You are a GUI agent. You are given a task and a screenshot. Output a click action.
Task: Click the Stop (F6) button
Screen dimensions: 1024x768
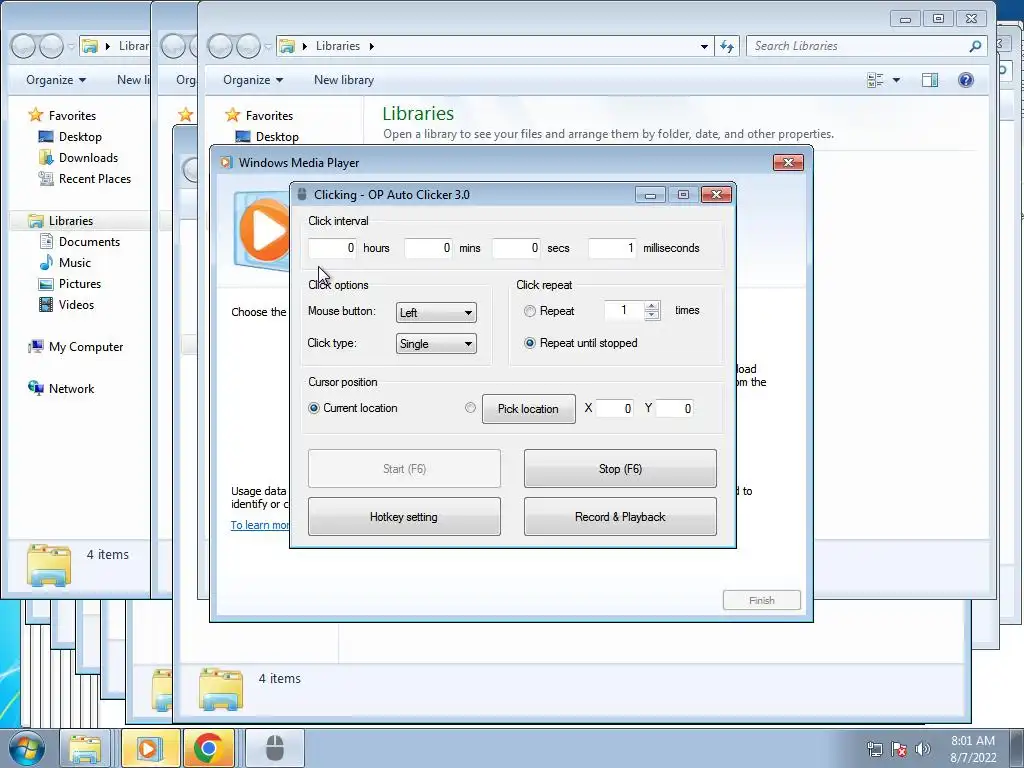point(620,468)
